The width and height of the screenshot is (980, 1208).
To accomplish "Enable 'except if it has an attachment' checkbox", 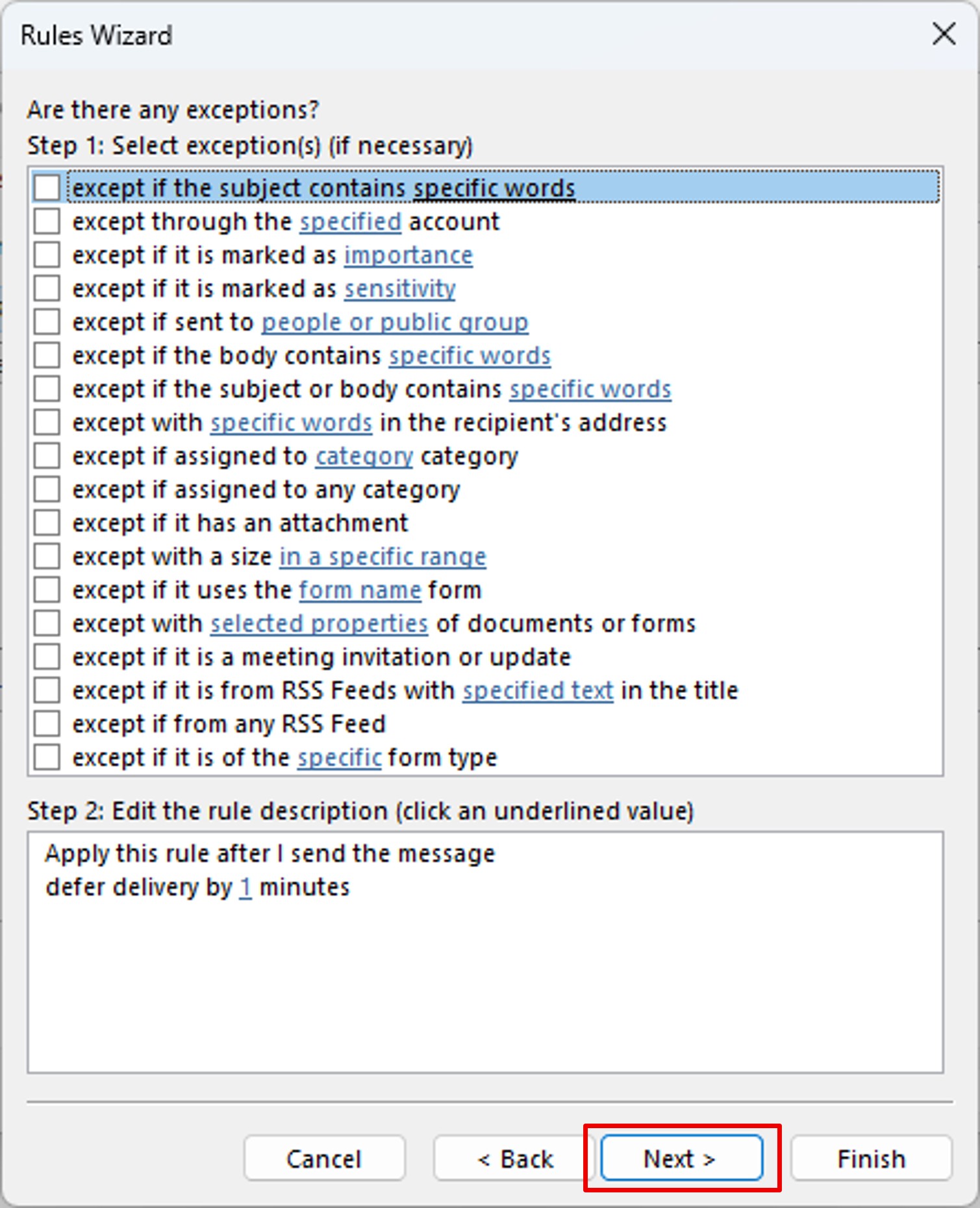I will (x=47, y=523).
